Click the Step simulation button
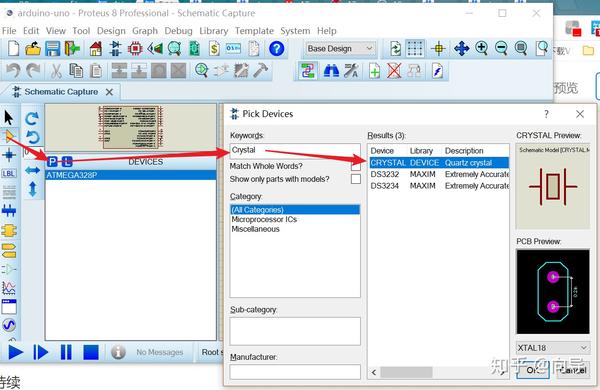Image resolution: width=600 pixels, height=390 pixels. point(41,352)
